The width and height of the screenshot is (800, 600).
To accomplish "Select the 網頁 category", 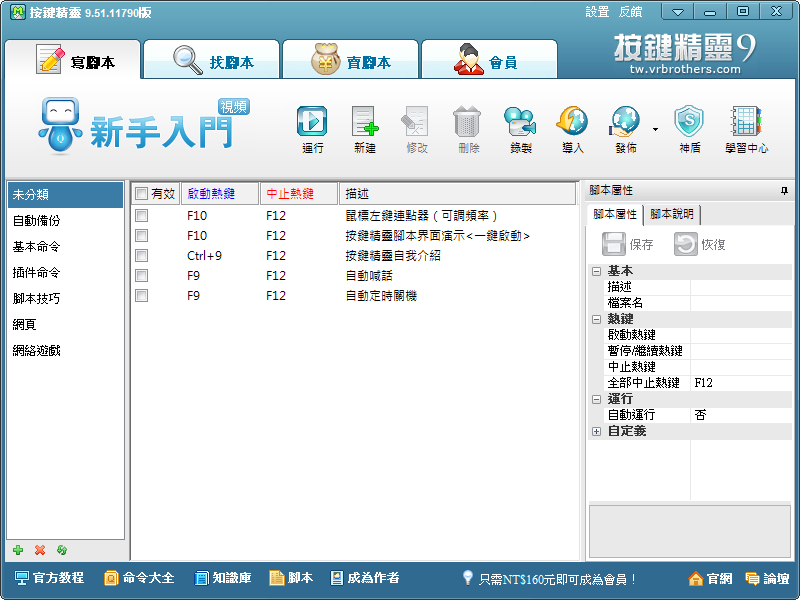I will point(65,324).
